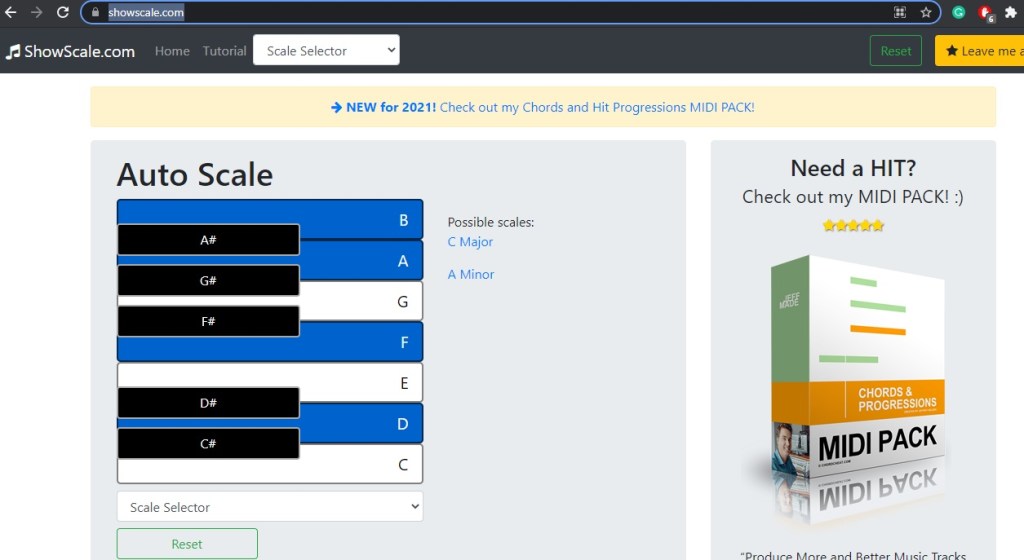Click the browser back arrow
The width and height of the screenshot is (1024, 560).
pyautogui.click(x=11, y=13)
